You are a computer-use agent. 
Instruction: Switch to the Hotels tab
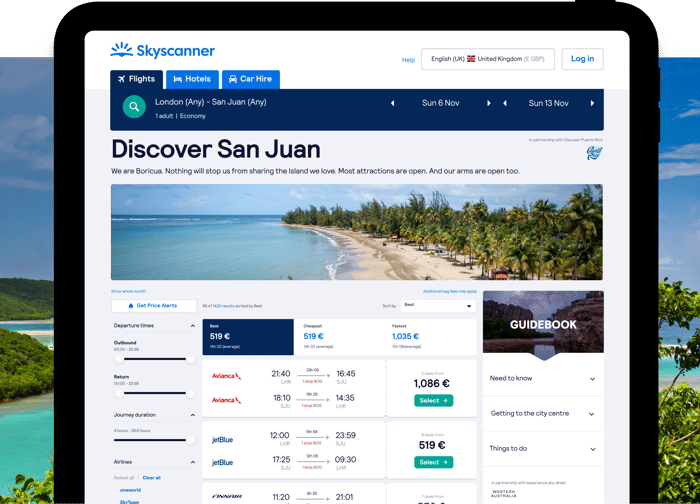192,79
